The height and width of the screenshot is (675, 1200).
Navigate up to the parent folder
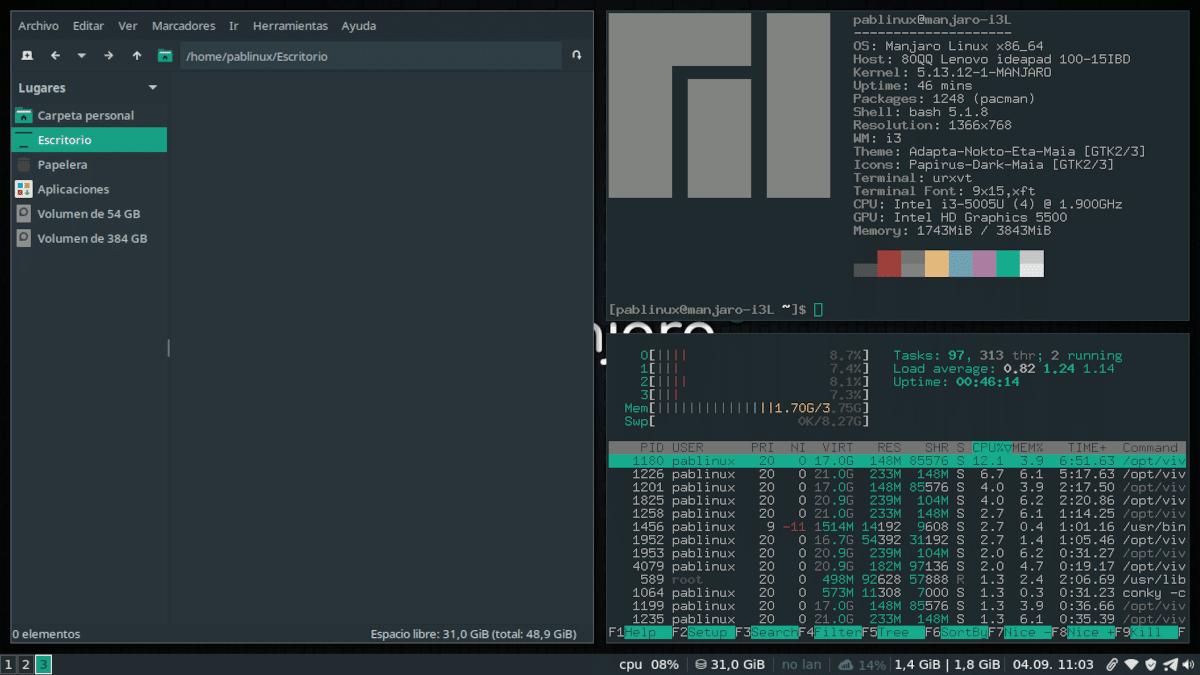coord(137,56)
